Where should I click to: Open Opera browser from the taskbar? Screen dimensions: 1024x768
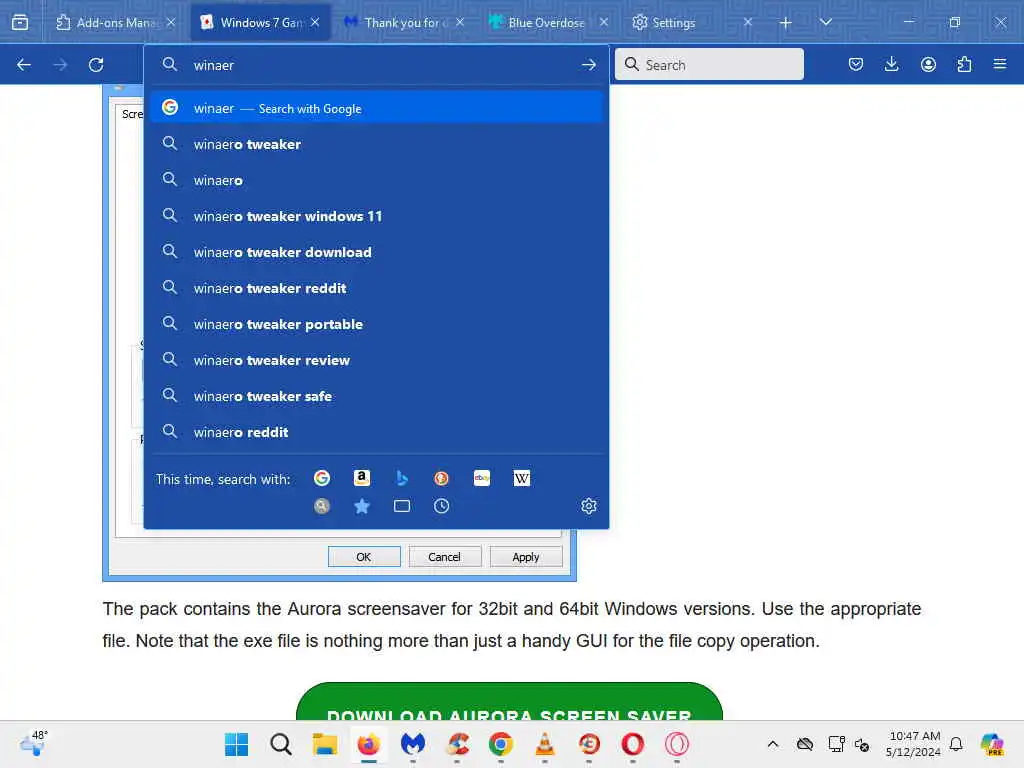(632, 744)
